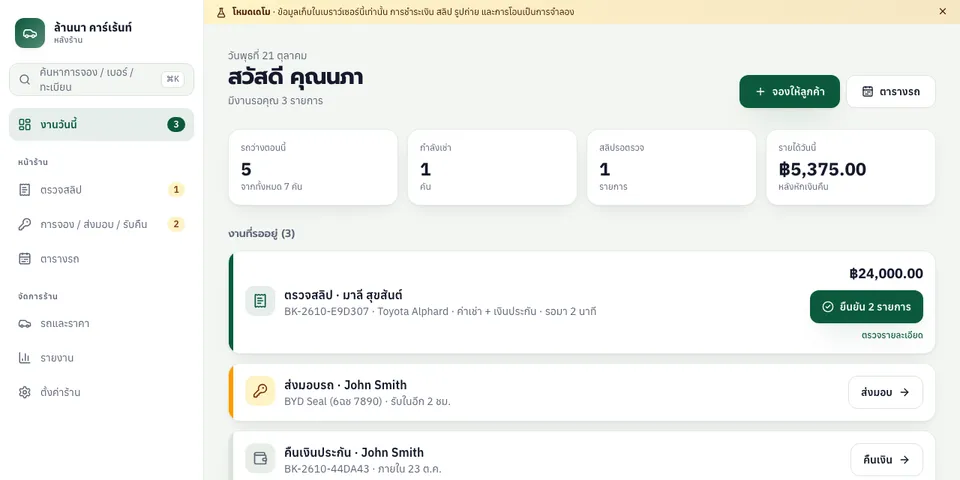Click BK-2610-E9D307 booking details line
960x480 pixels.
point(440,312)
